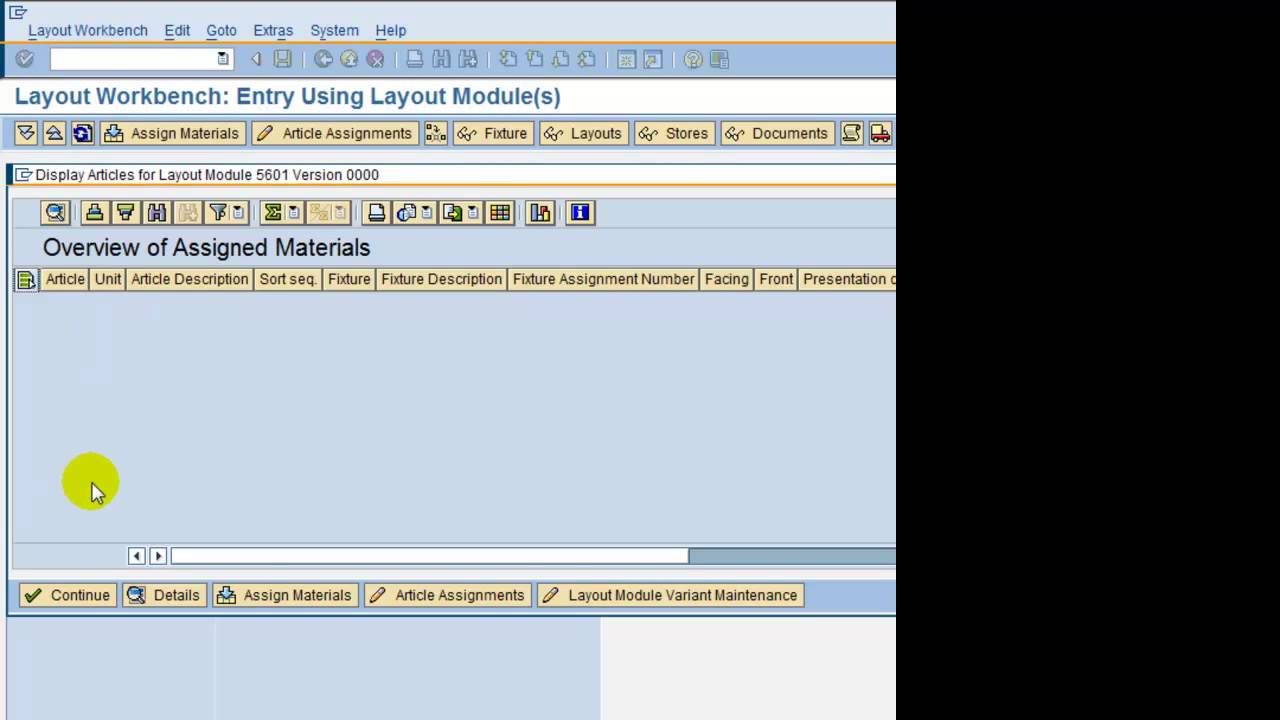1280x720 pixels.
Task: Click the ALV grid Print icon
Action: coord(376,212)
